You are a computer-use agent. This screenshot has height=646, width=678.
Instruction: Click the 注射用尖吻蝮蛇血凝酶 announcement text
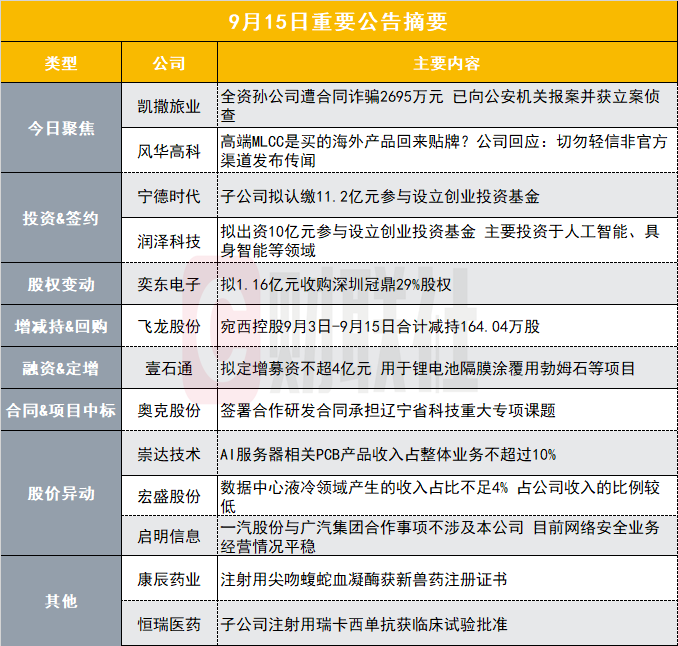(x=364, y=579)
